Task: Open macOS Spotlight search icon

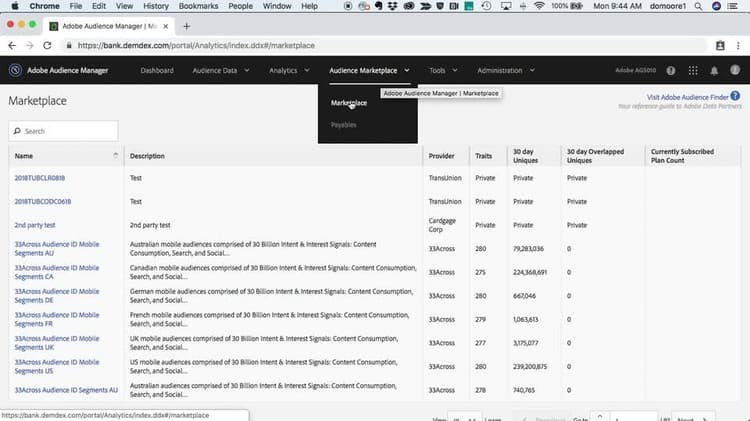Action: coord(698,6)
